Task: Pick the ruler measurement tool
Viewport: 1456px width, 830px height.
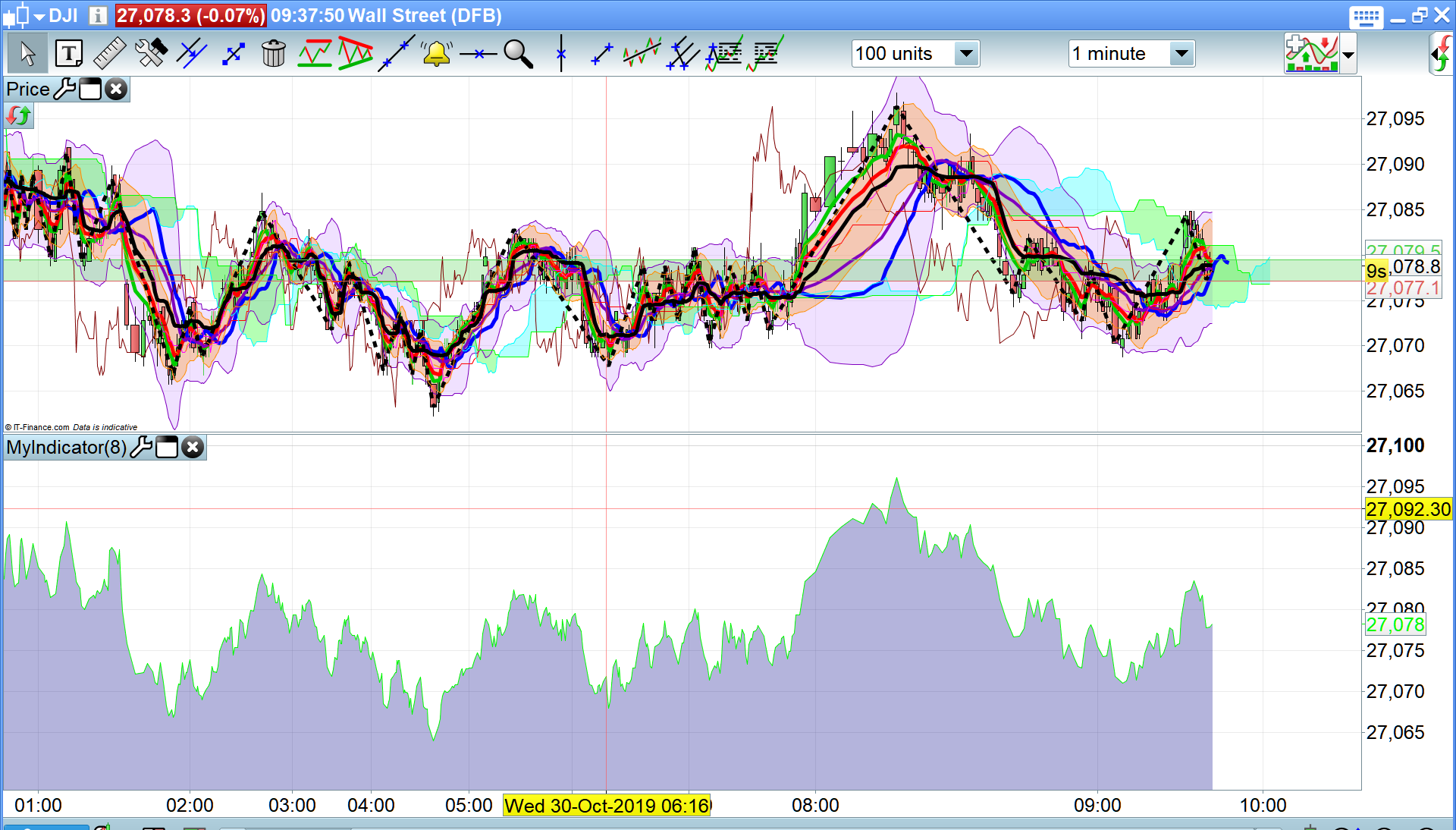Action: pyautogui.click(x=109, y=54)
